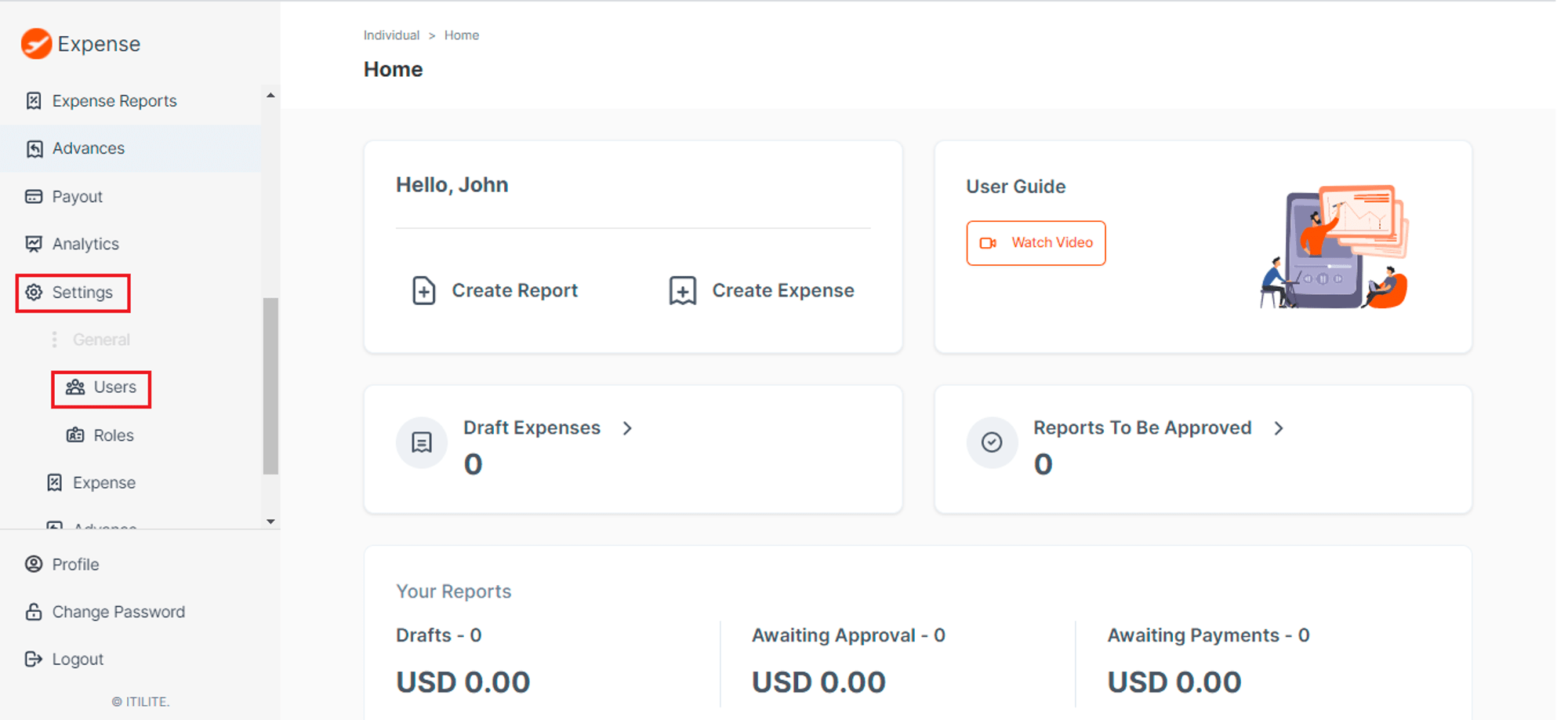Image resolution: width=1568 pixels, height=720 pixels.
Task: Select the Analytics chart icon
Action: pos(34,244)
